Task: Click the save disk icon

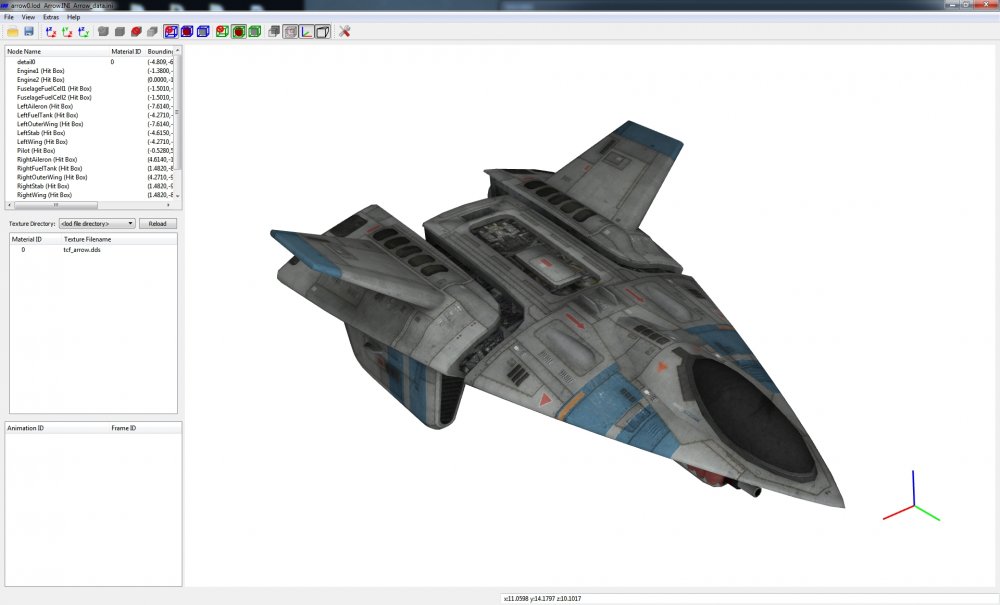Action: click(29, 31)
